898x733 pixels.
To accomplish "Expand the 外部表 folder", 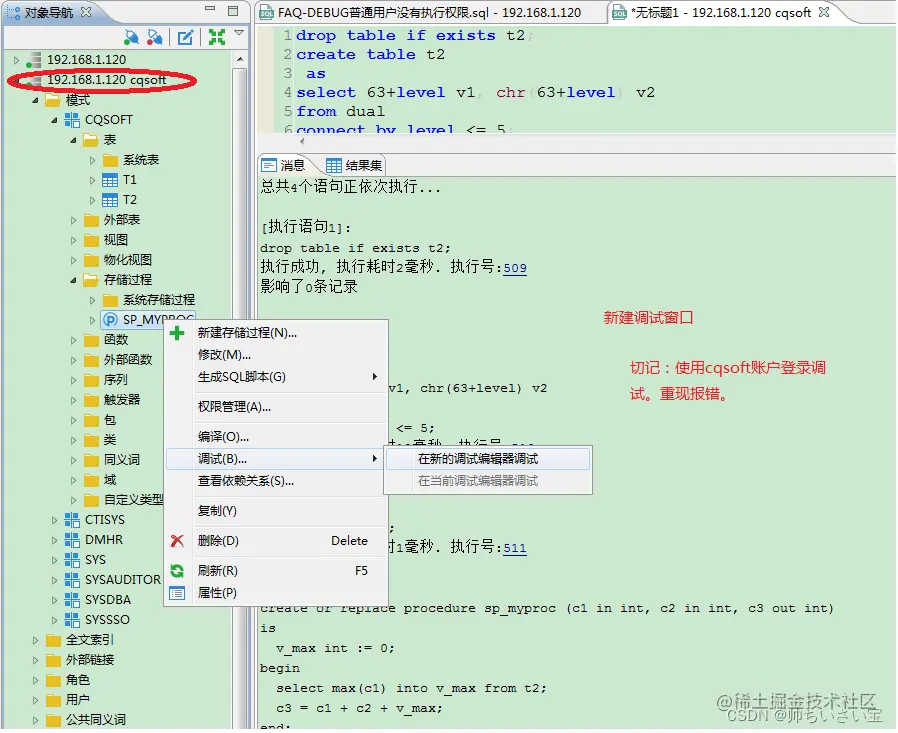I will [73, 220].
